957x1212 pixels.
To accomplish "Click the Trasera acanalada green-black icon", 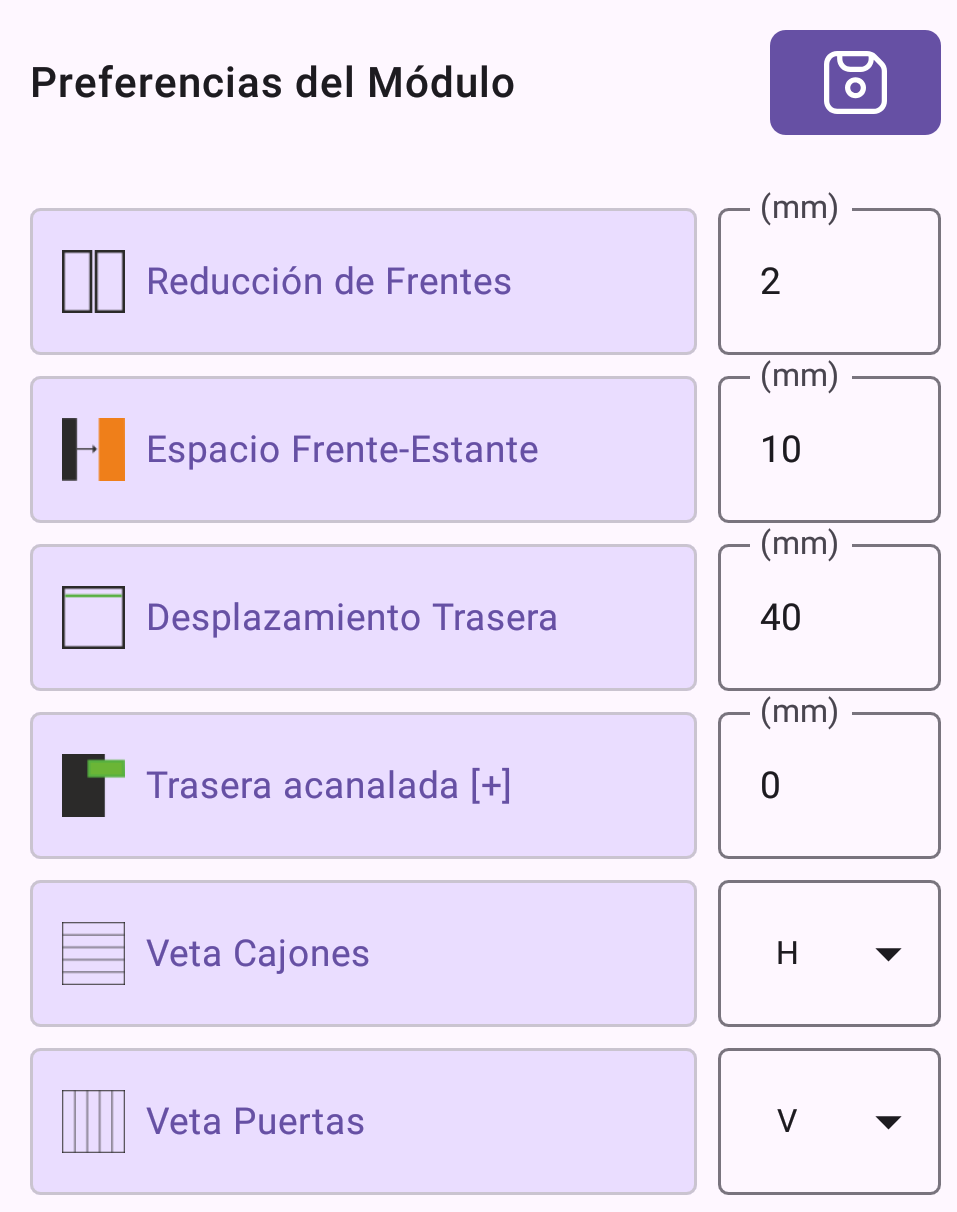I will pyautogui.click(x=93, y=786).
